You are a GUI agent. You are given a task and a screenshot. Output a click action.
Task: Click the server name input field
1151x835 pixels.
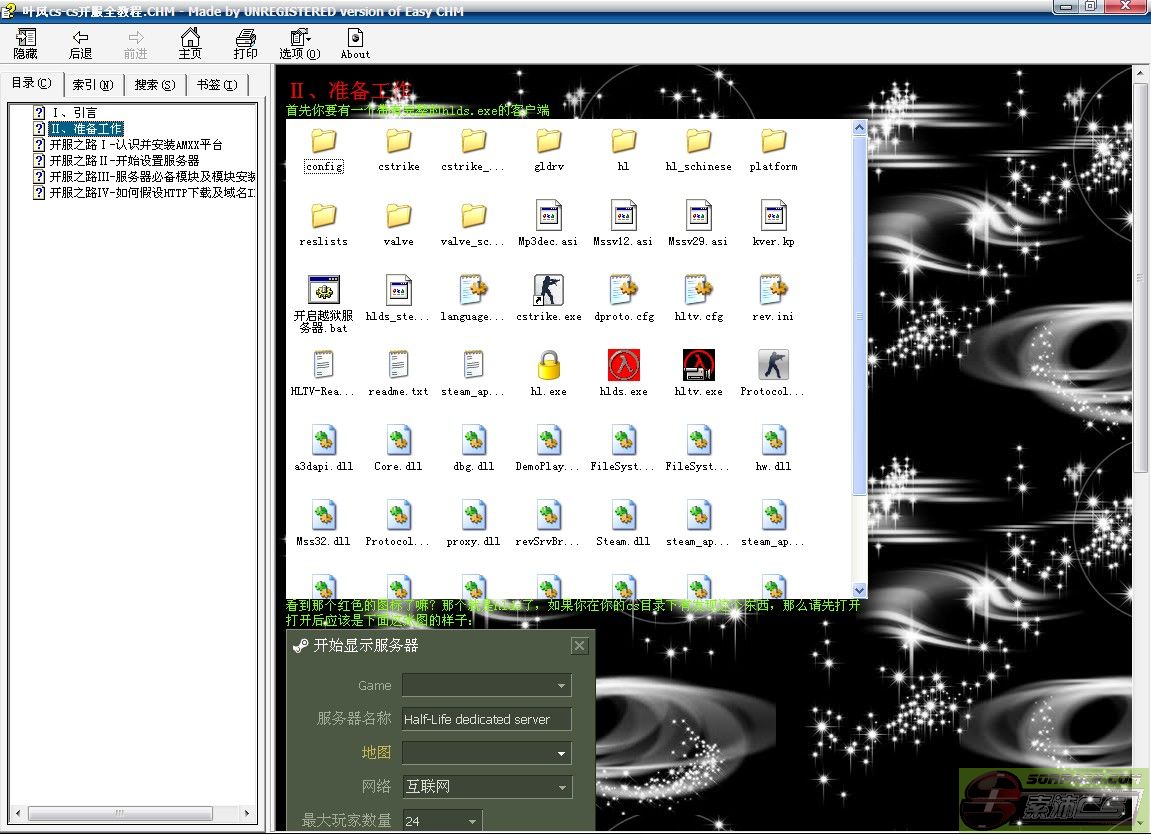click(x=486, y=719)
